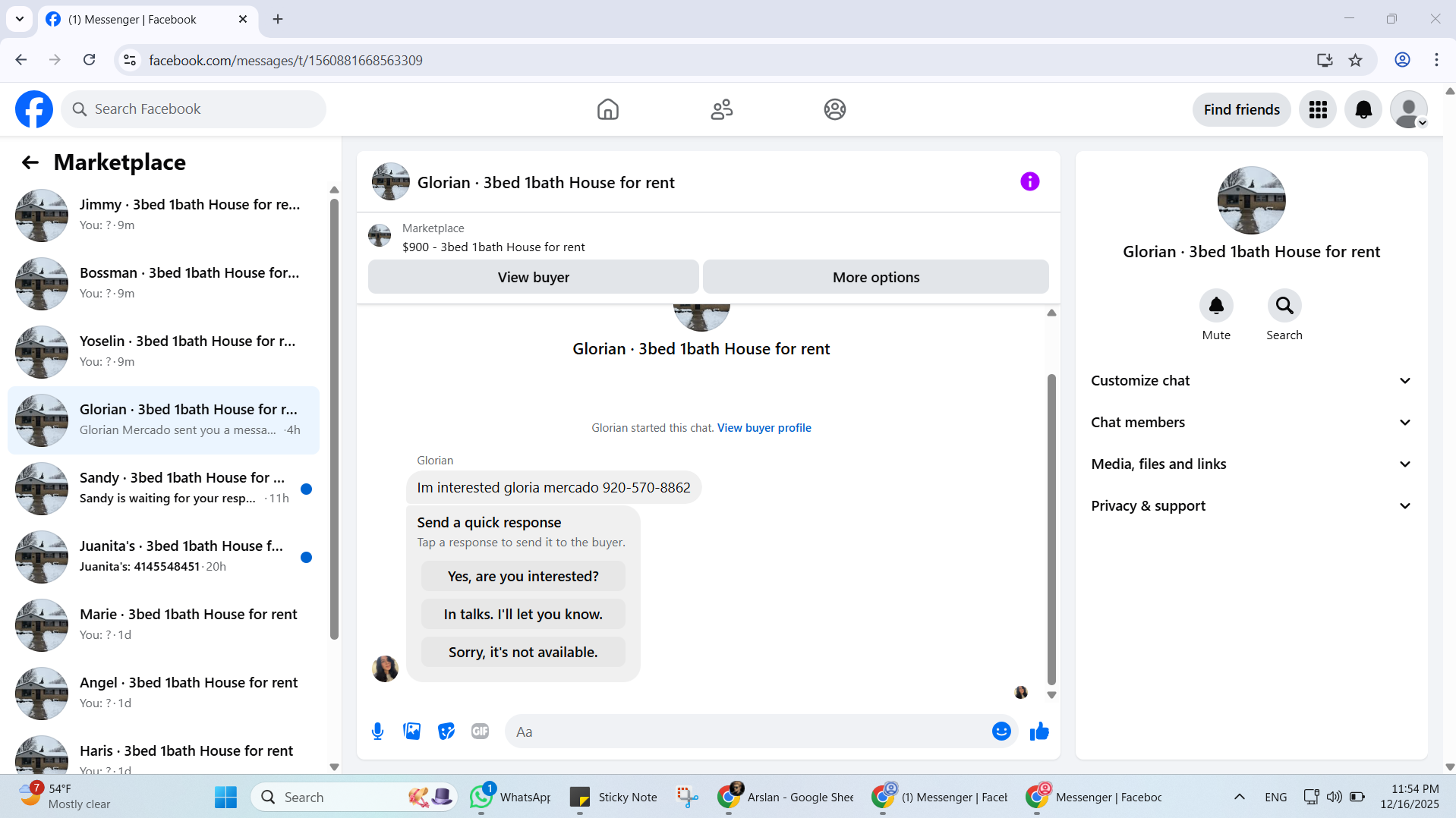
Task: Send quick reply 'Sorry, it's not available.'
Action: (523, 652)
